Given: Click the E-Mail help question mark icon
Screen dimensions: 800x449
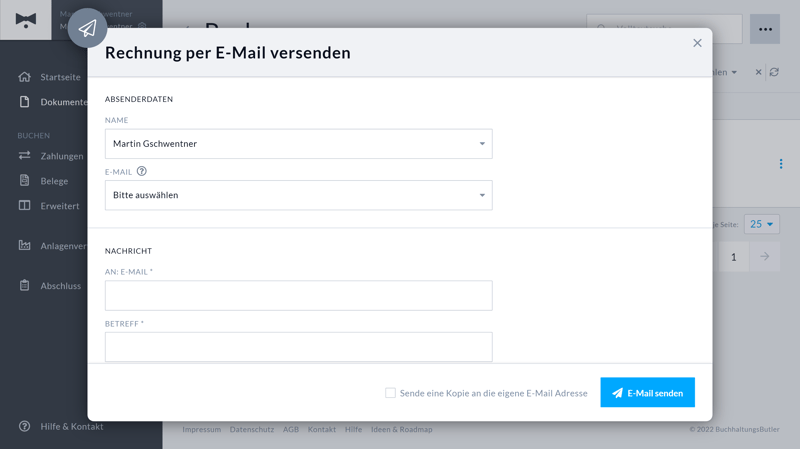Looking at the screenshot, I should 142,171.
